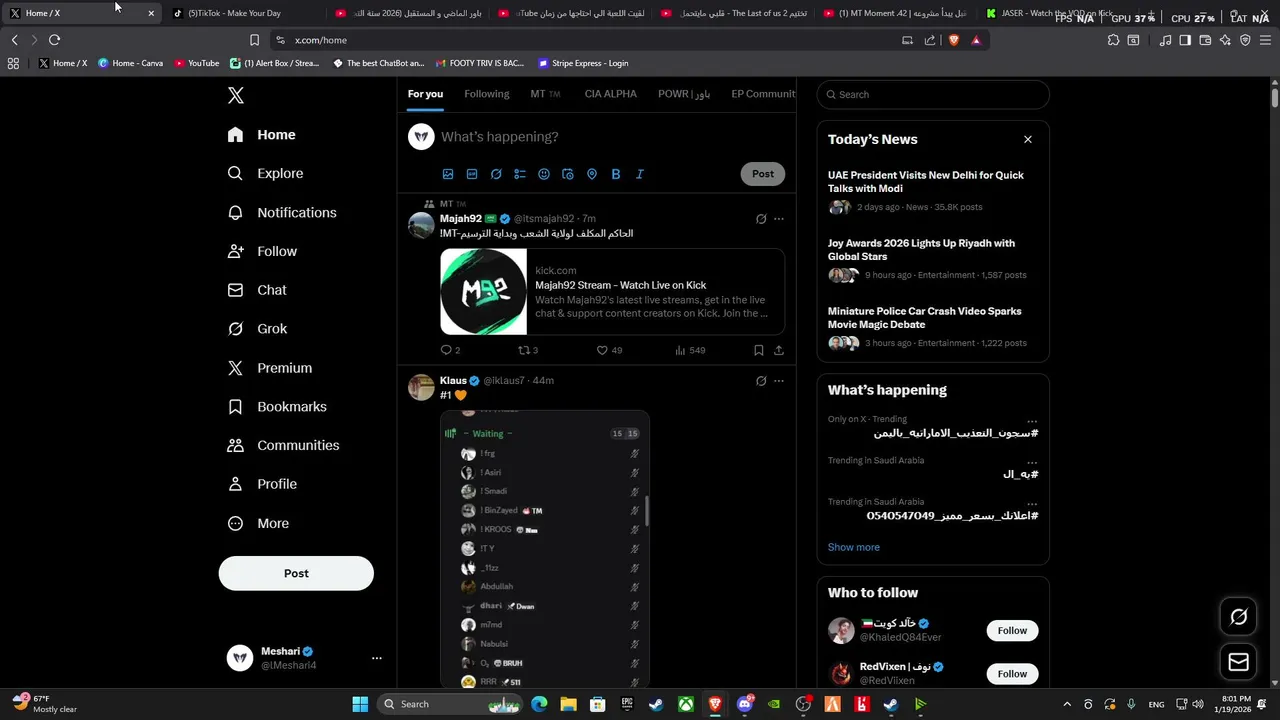Click the Grok icon in composer toolbar
The image size is (1280, 720).
pyautogui.click(x=496, y=174)
